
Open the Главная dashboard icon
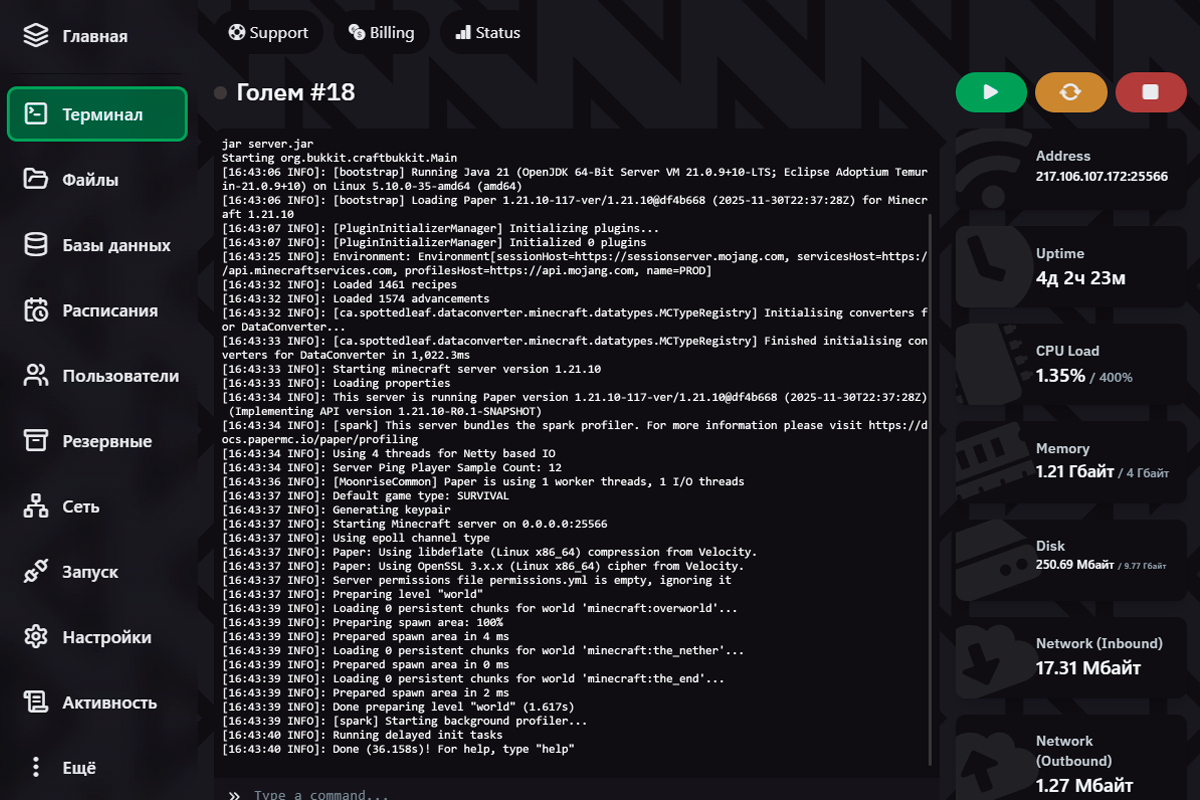[x=36, y=36]
